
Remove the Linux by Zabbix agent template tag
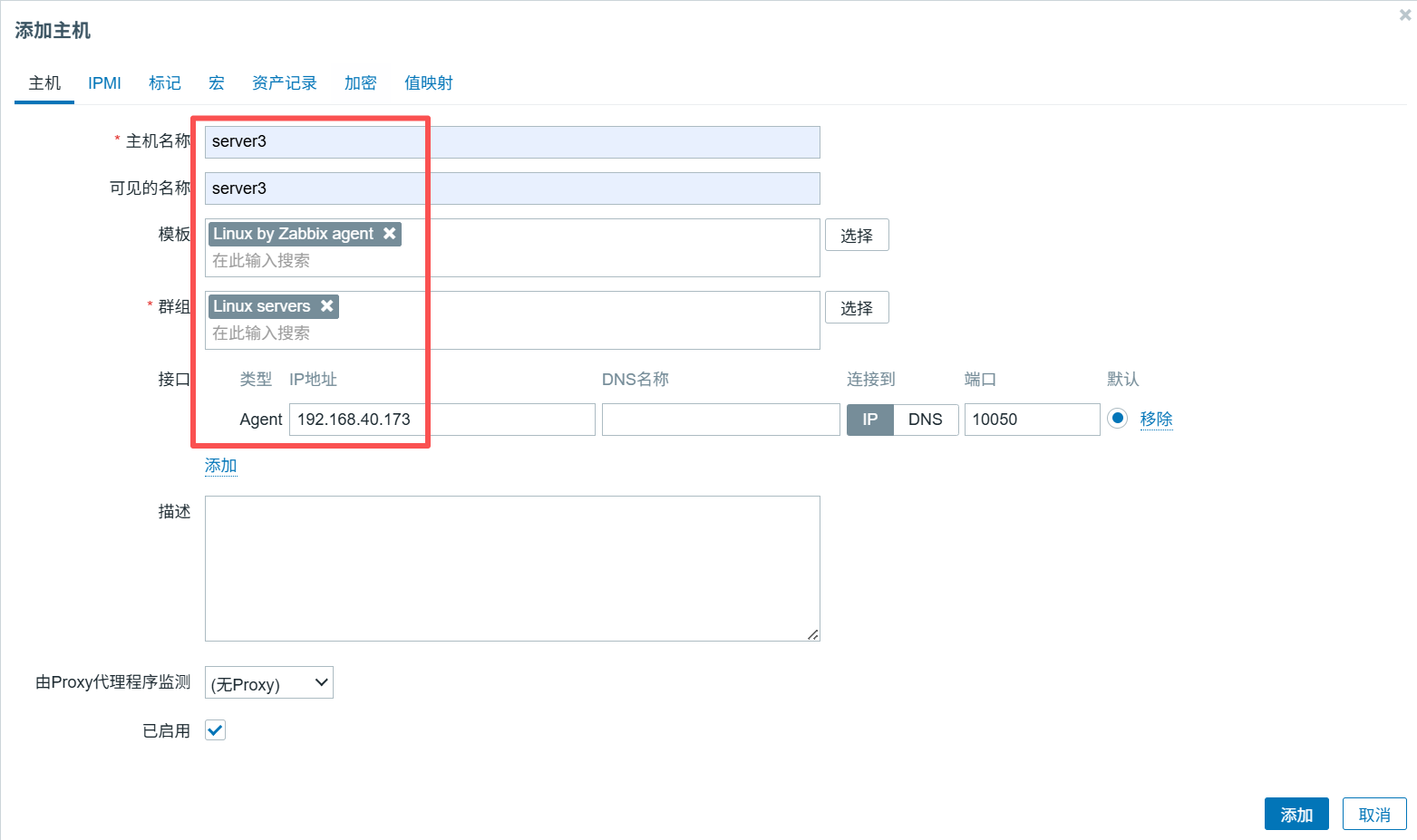coord(390,234)
